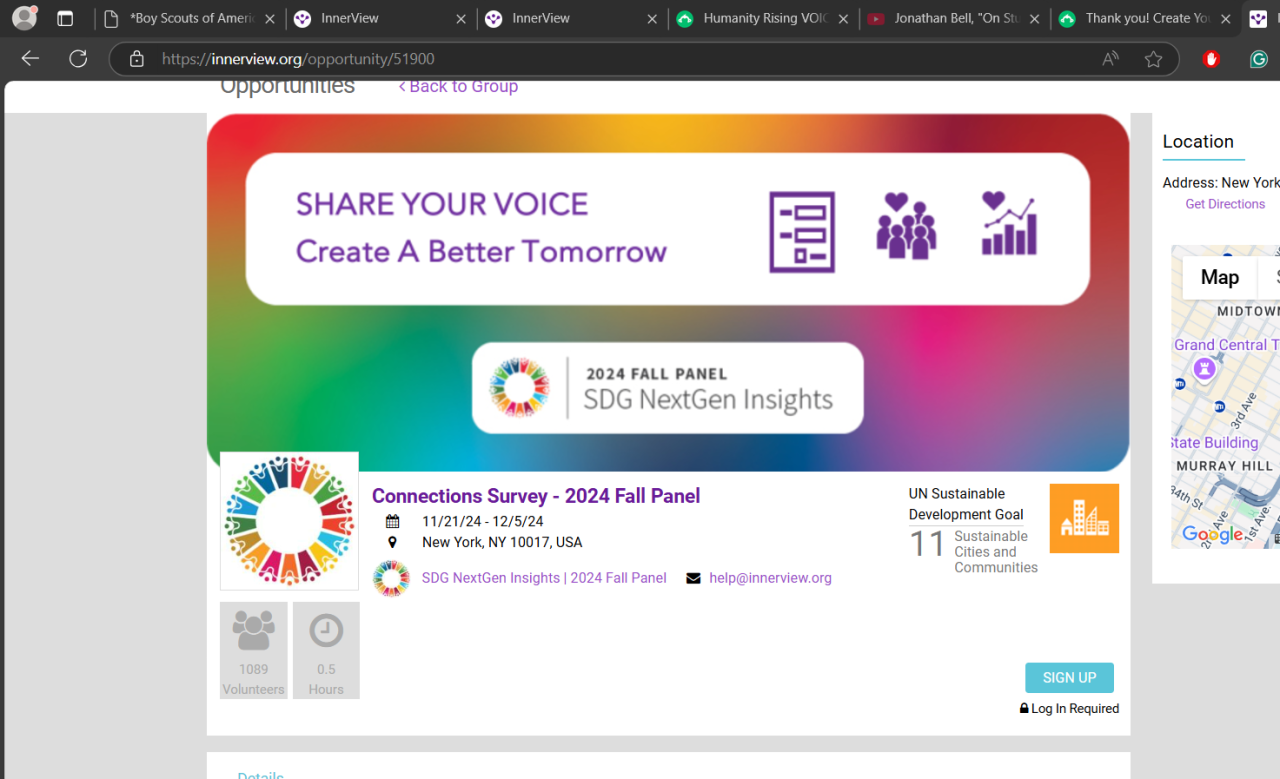Email help@innerview.org via the link
Viewport: 1280px width, 779px height.
tap(770, 578)
